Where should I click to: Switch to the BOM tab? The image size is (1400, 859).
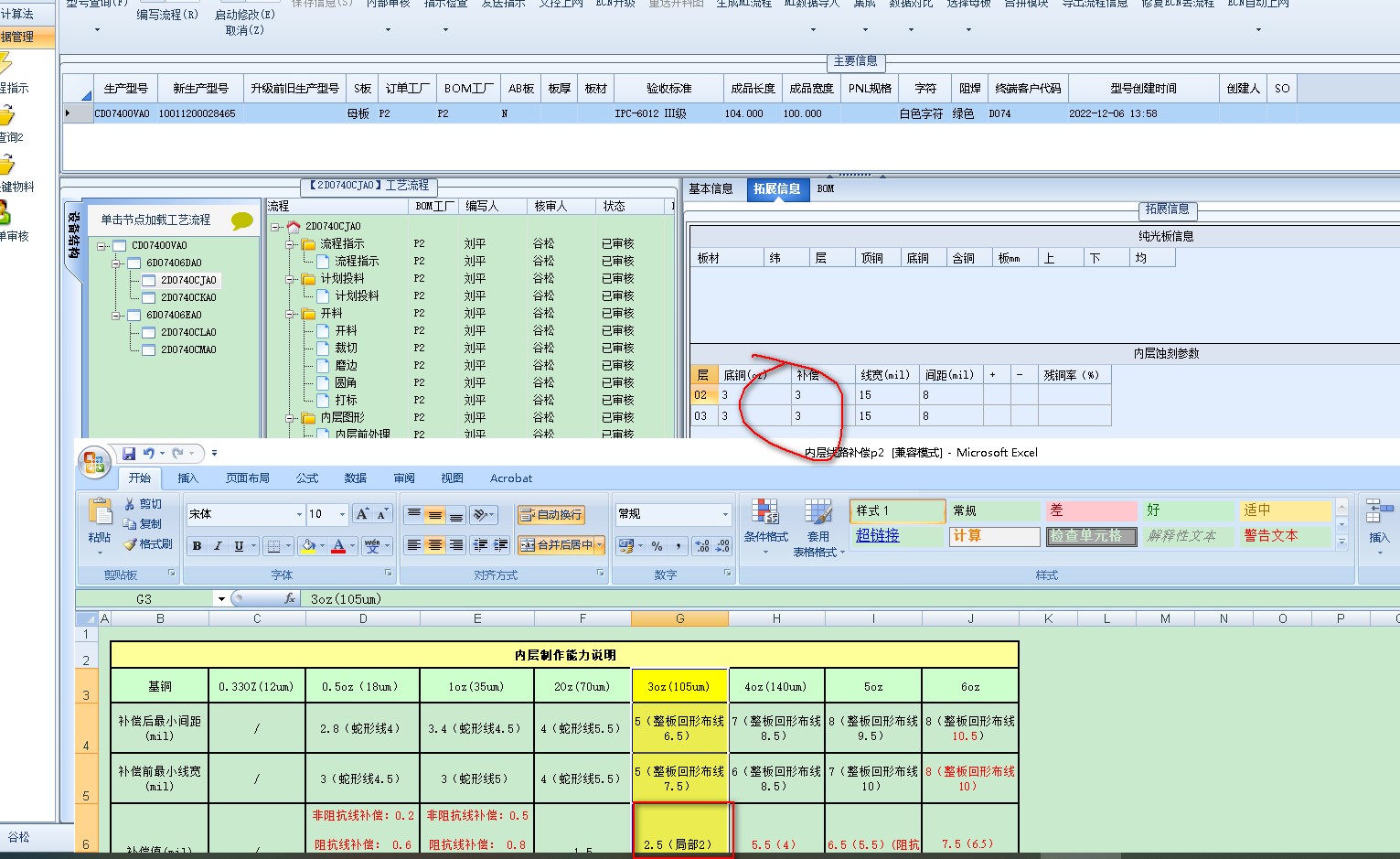pos(826,188)
